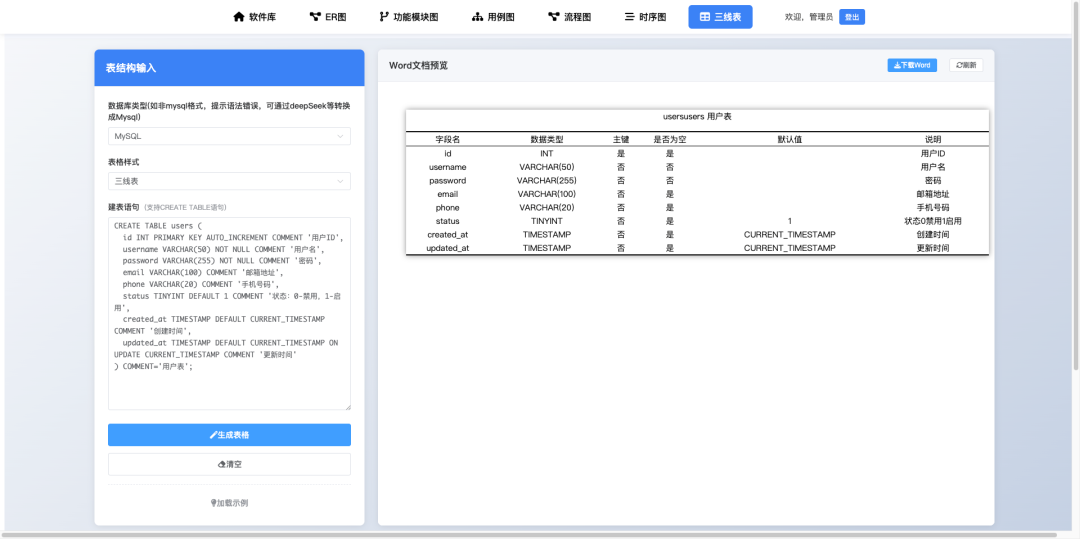Viewport: 1080px width, 539px height.
Task: Click the VARCHAR(255) data type cell
Action: coord(547,181)
